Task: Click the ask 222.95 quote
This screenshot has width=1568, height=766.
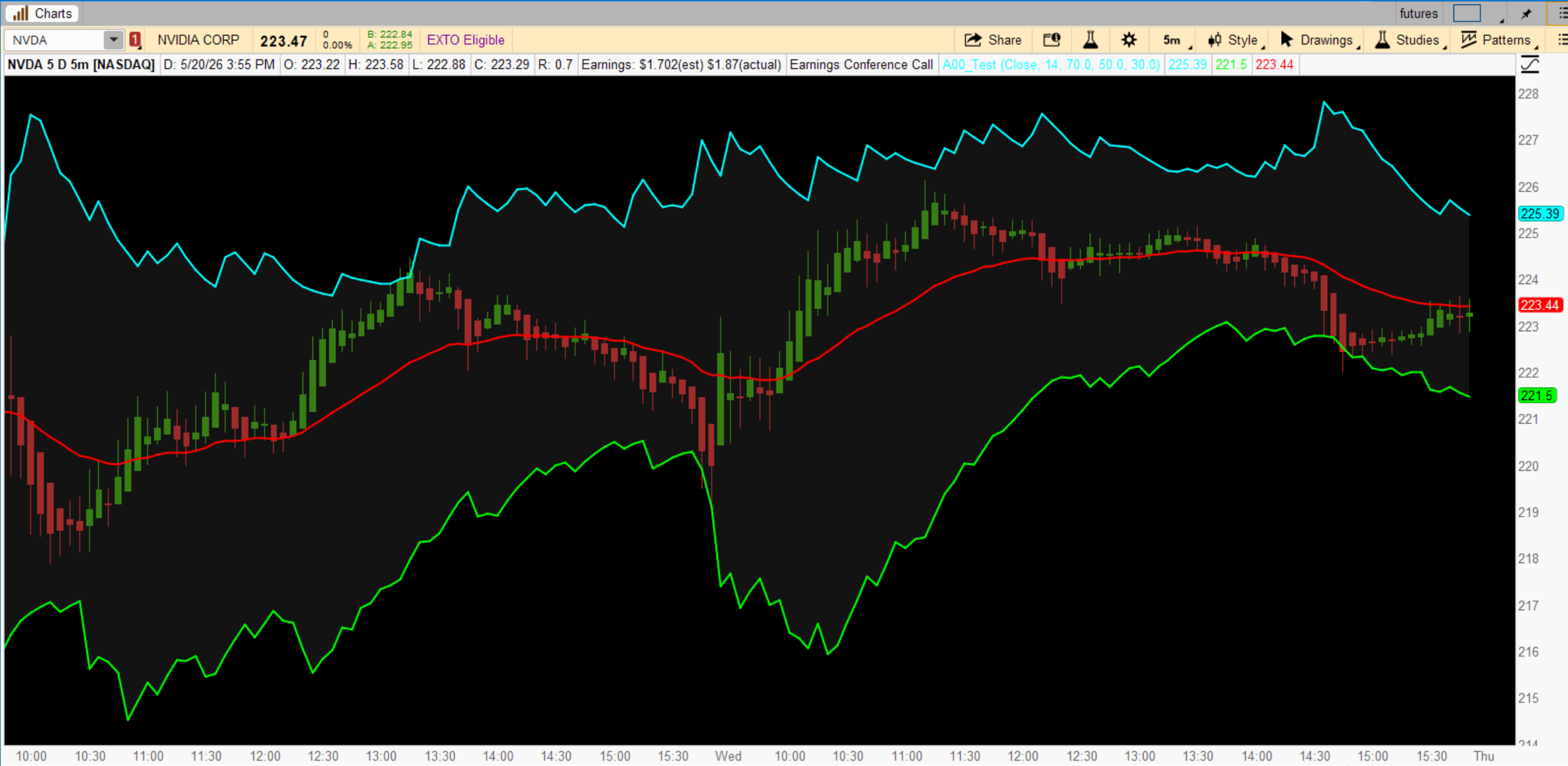Action: tap(390, 45)
